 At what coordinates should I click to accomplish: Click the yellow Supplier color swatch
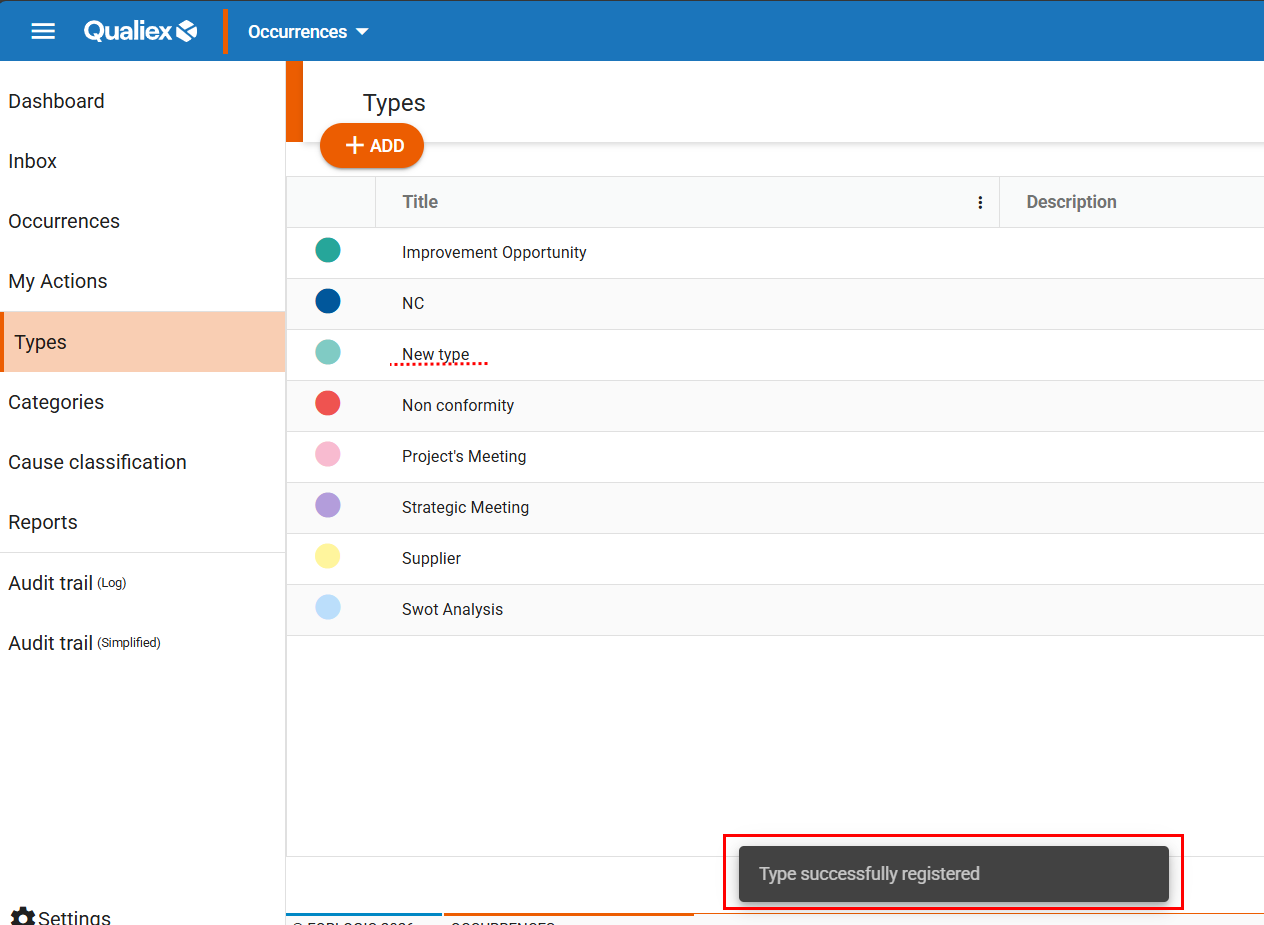[328, 557]
